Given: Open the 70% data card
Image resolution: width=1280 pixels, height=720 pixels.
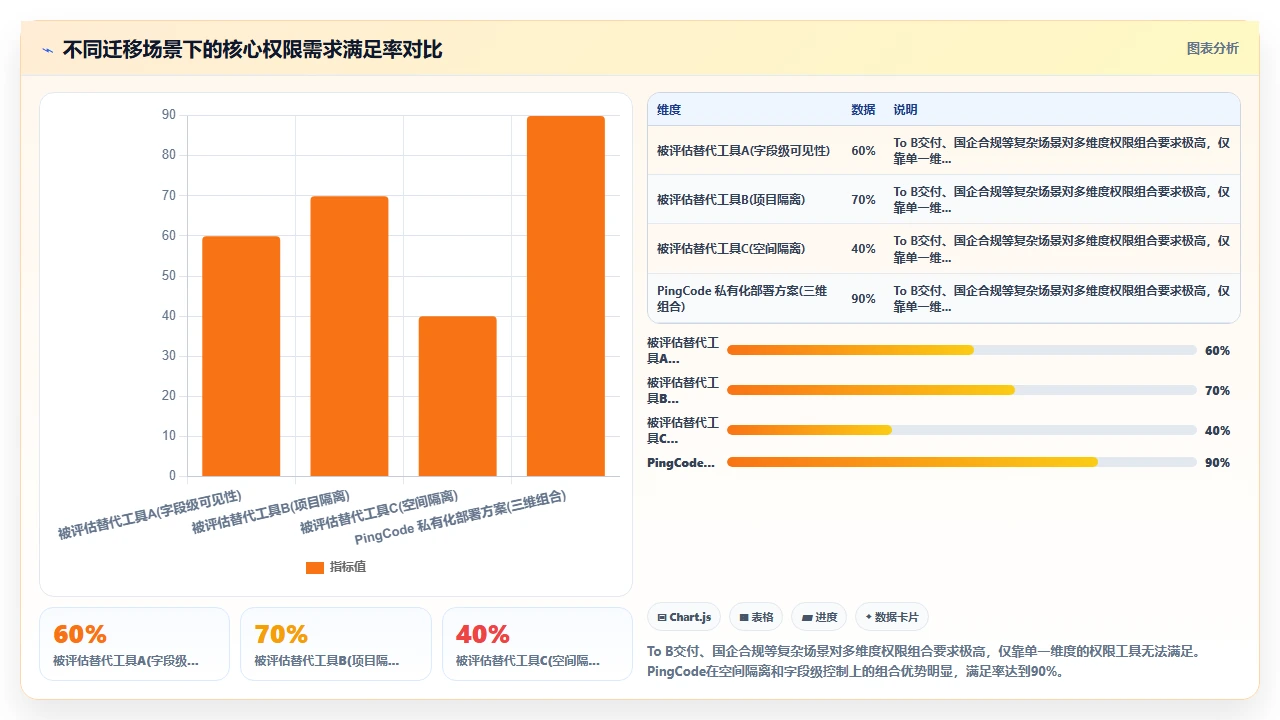Looking at the screenshot, I should [336, 644].
